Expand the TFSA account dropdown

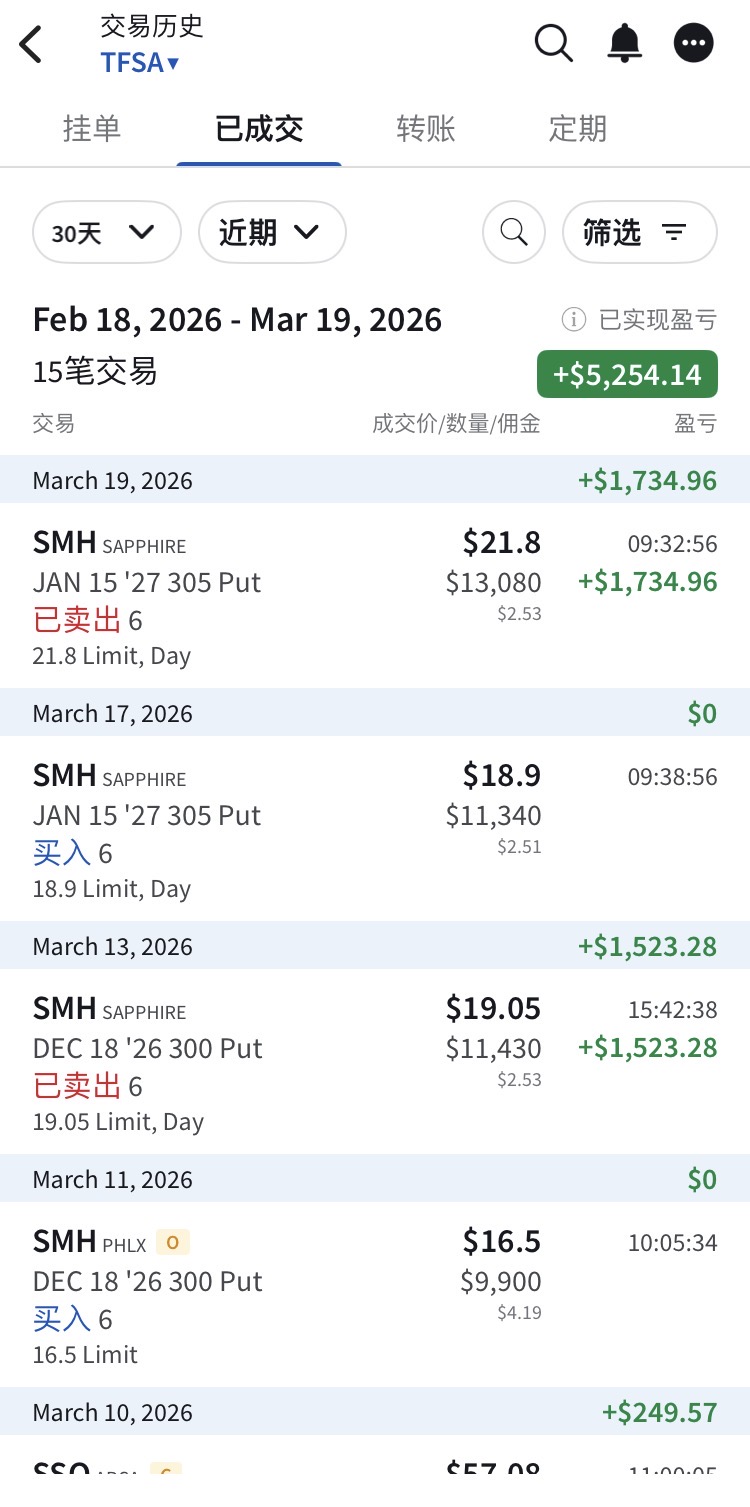click(x=140, y=62)
